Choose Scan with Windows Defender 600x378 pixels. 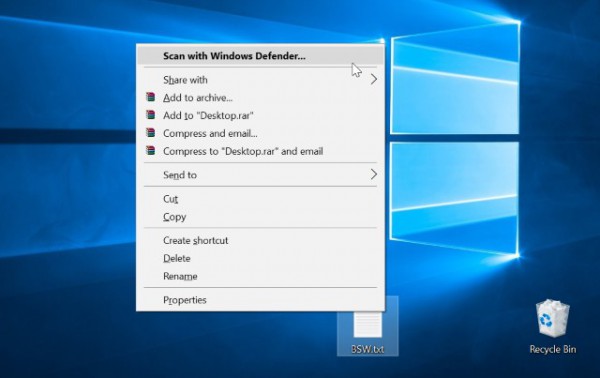(260, 56)
